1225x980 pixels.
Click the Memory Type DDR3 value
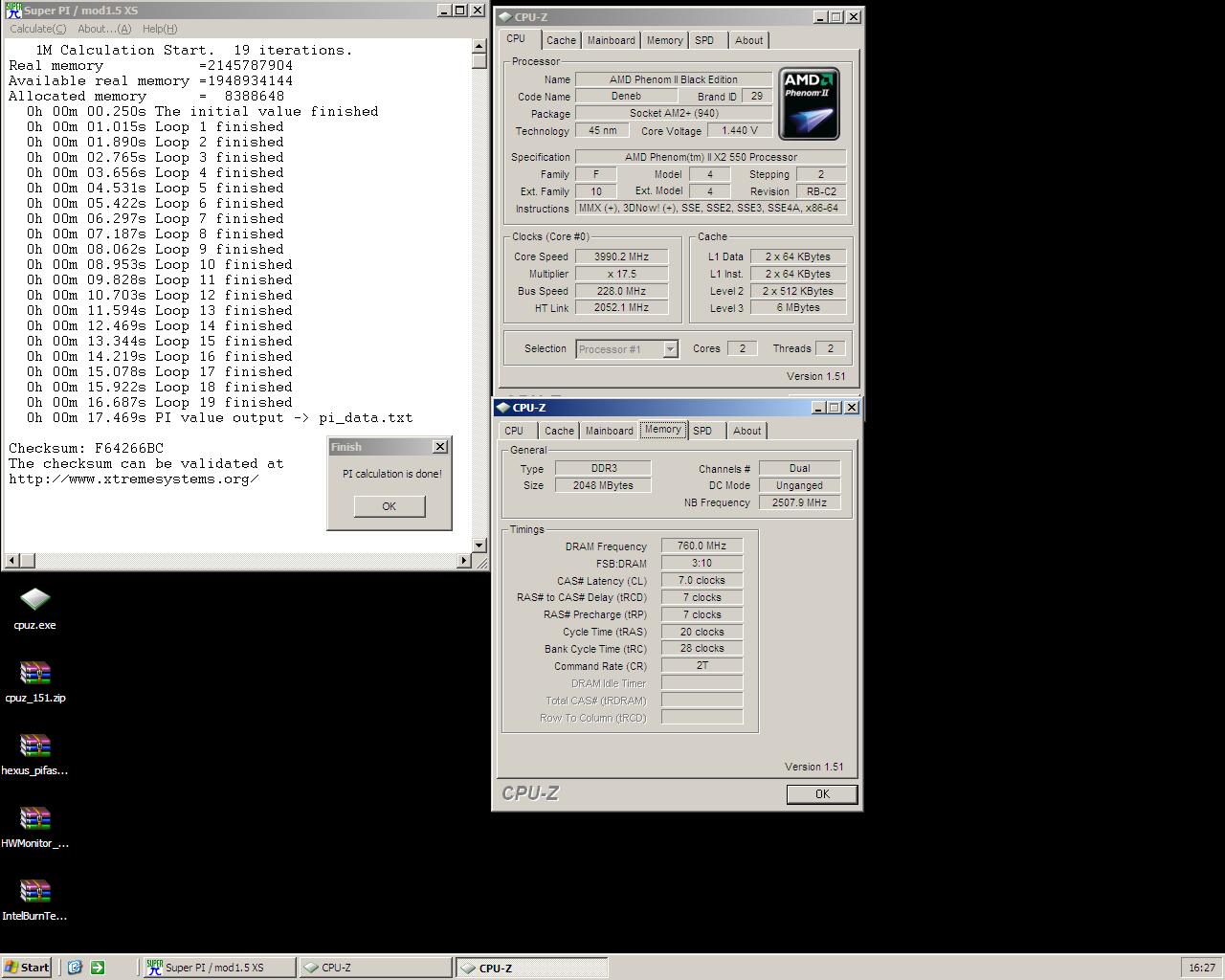(603, 468)
